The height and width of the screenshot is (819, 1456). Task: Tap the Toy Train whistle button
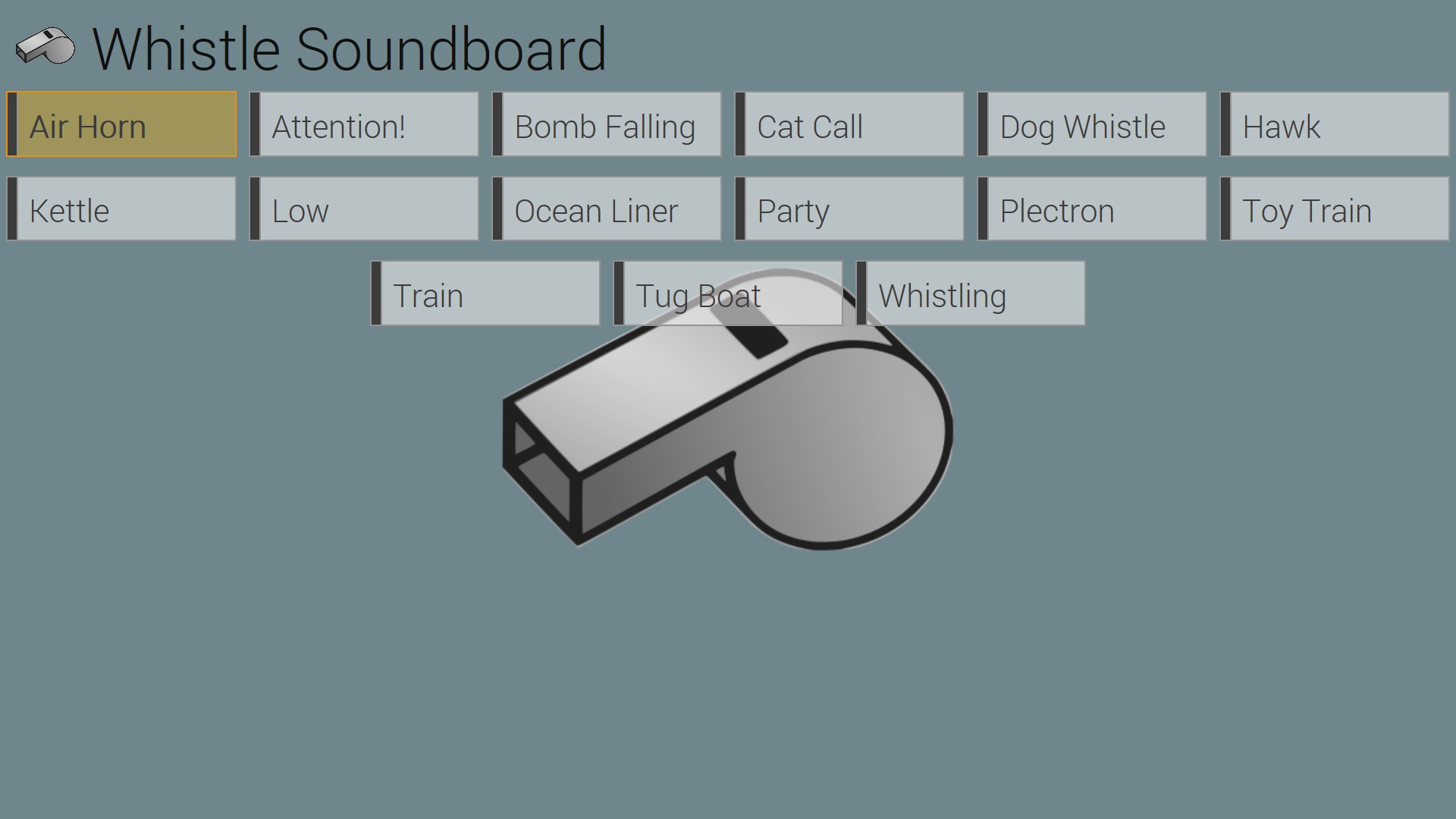[1335, 209]
